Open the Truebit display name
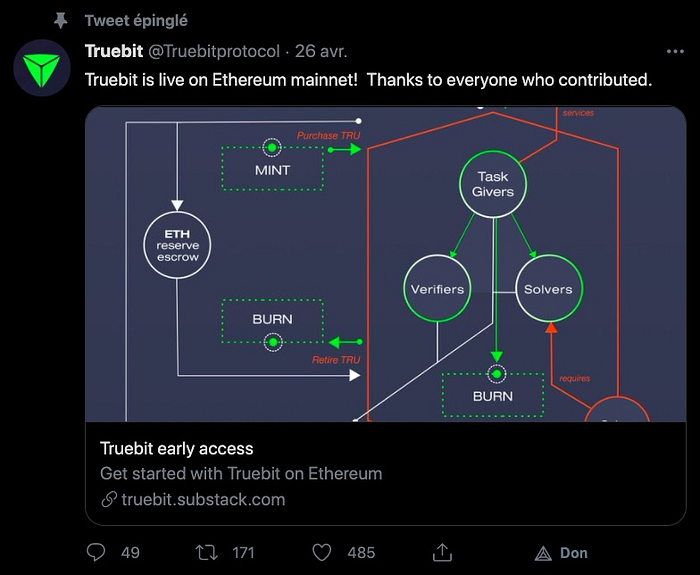This screenshot has height=575, width=700. [x=114, y=51]
